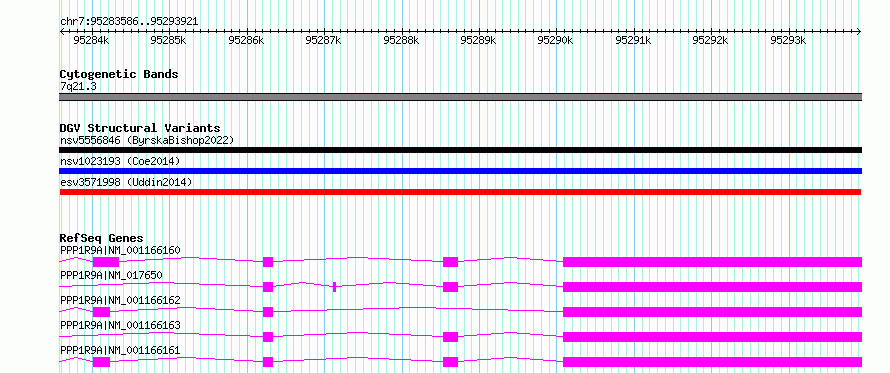Open the RefSeq Genes track title
Screen dimensions: 890x373
pos(102,238)
